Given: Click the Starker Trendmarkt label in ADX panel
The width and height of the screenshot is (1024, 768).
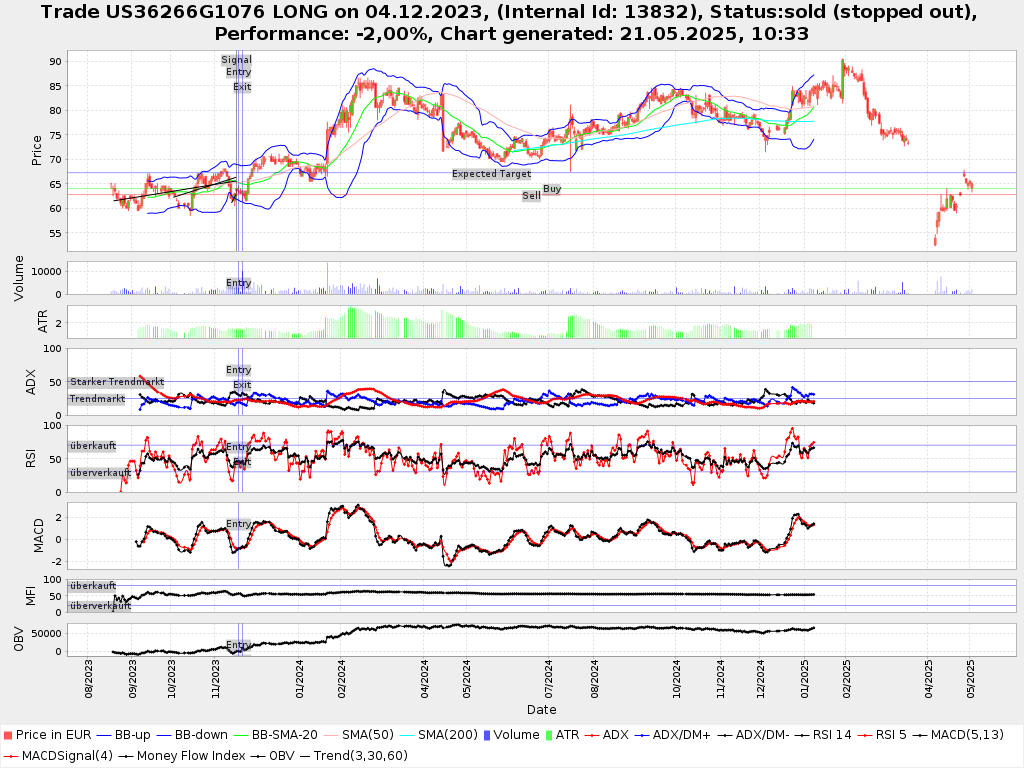Looking at the screenshot, I should tap(117, 382).
